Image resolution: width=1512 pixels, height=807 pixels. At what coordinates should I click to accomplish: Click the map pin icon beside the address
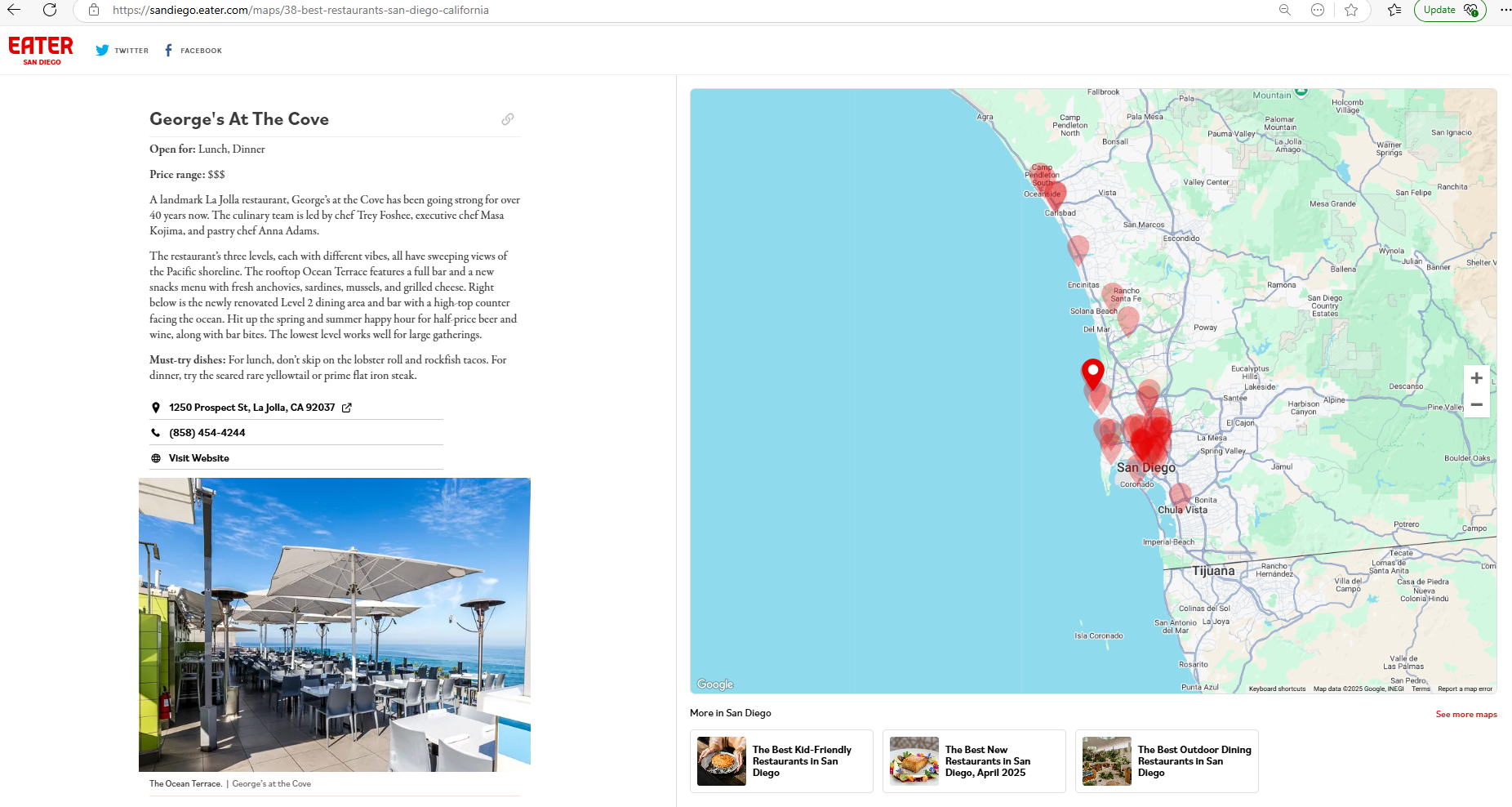[156, 408]
